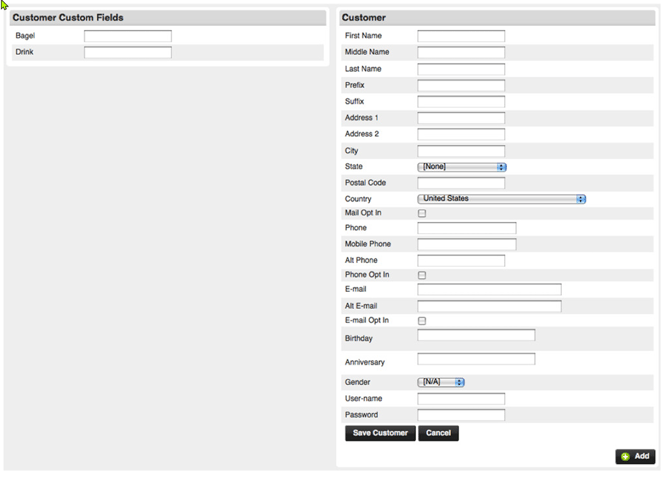Click the green plus Add button
The width and height of the screenshot is (670, 480).
pos(635,456)
